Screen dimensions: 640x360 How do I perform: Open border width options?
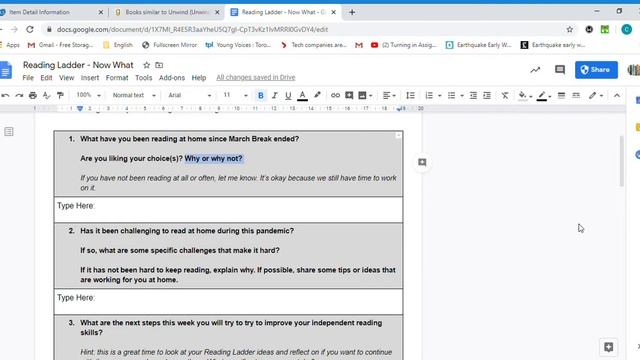pos(562,96)
